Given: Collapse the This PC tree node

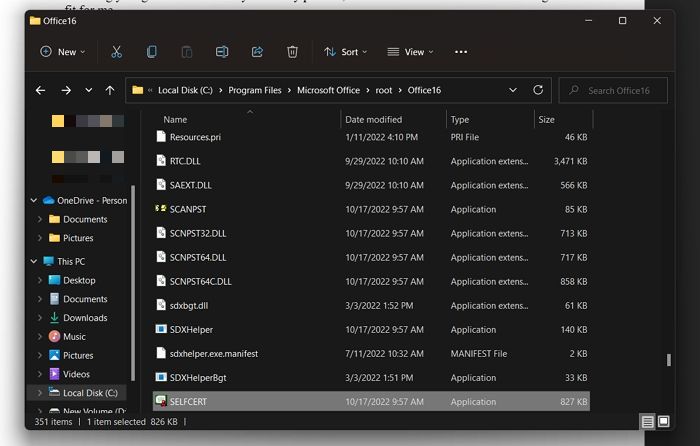Looking at the screenshot, I should tap(33, 261).
